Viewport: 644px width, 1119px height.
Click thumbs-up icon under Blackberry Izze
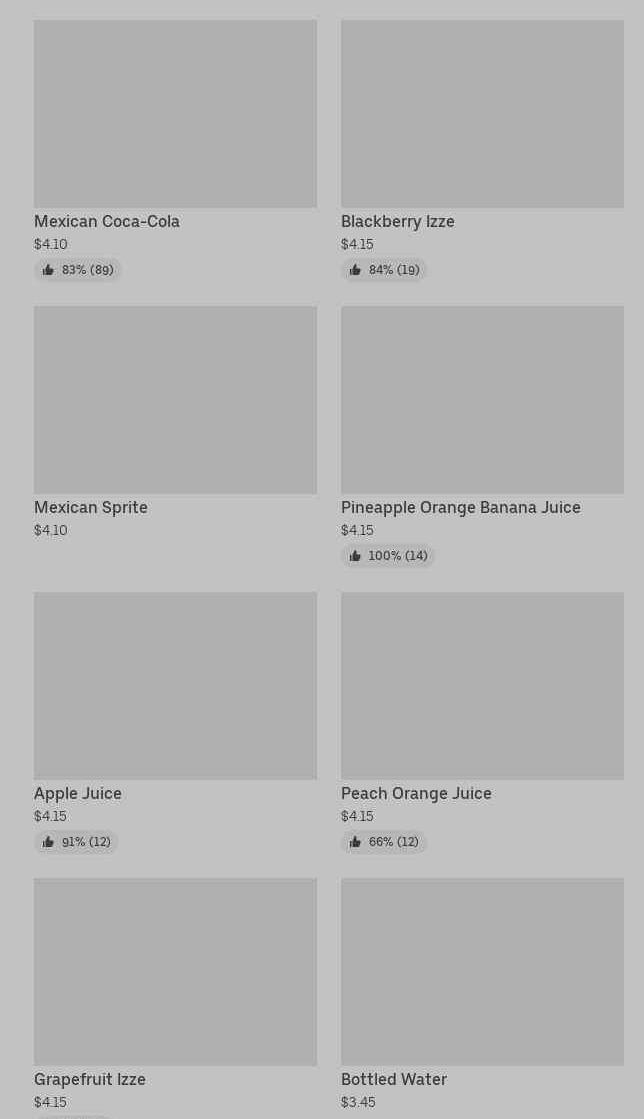[x=355, y=270]
